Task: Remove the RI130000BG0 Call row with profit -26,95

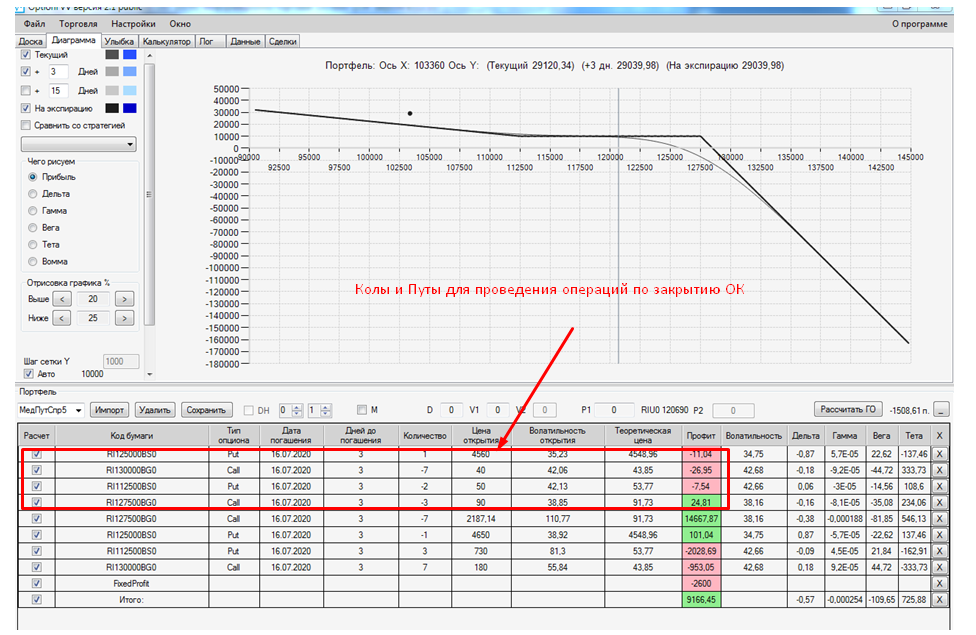Action: tap(939, 470)
